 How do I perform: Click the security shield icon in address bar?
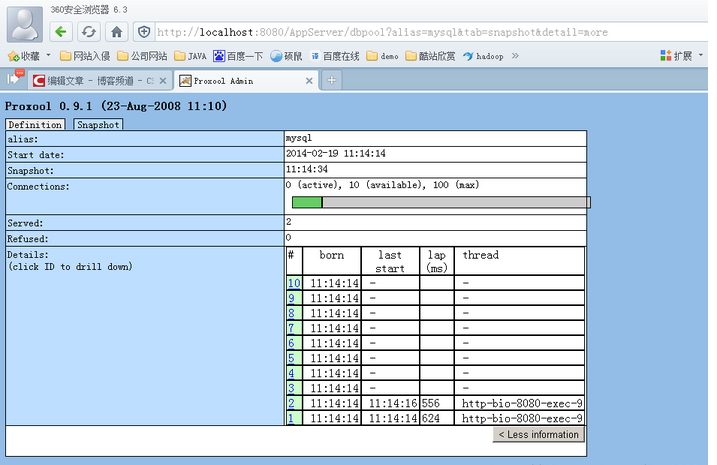pyautogui.click(x=144, y=32)
